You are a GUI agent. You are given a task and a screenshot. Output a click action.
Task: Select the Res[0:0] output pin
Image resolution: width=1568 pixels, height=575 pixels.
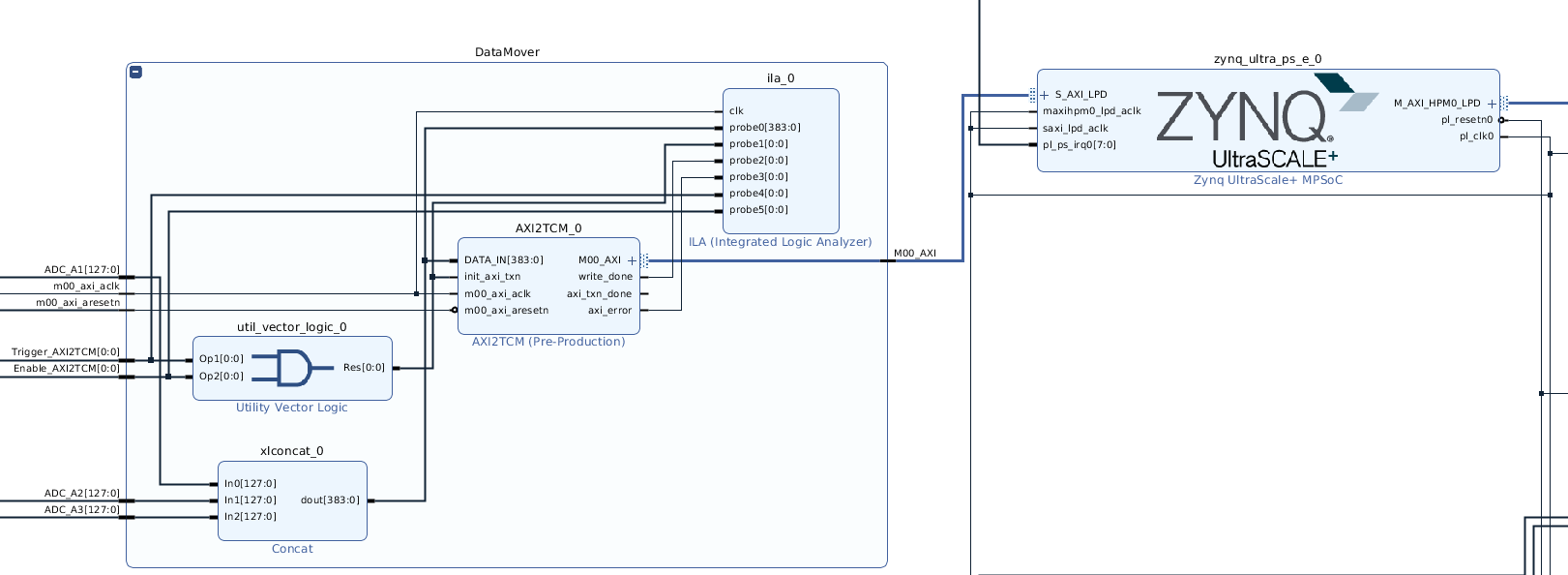364,368
